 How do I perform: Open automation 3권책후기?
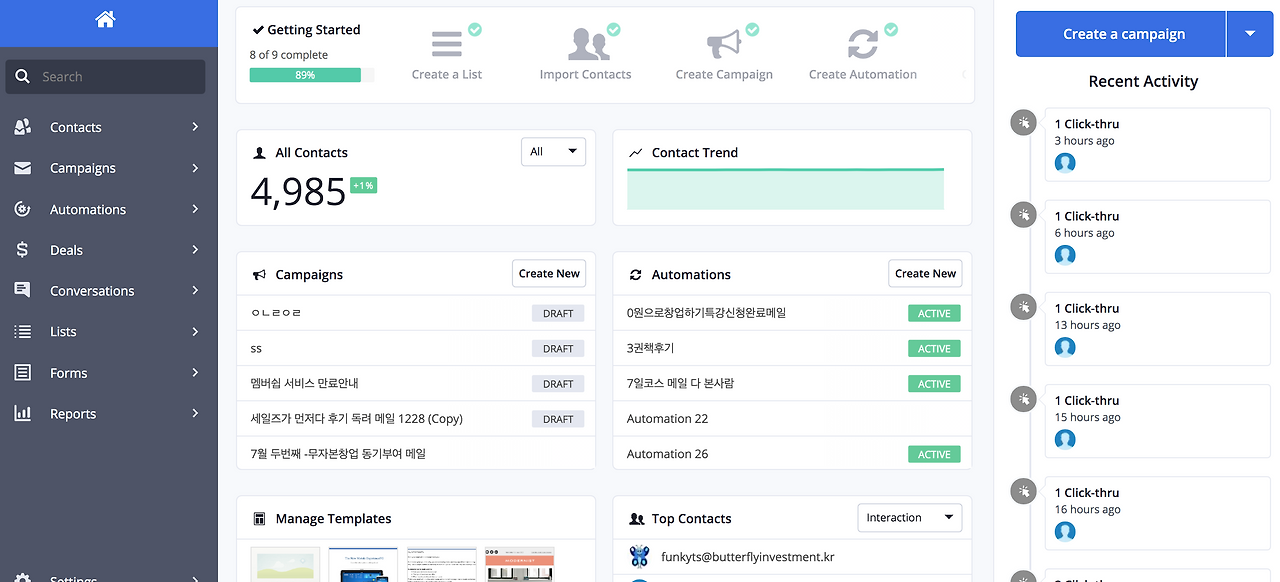pos(650,348)
